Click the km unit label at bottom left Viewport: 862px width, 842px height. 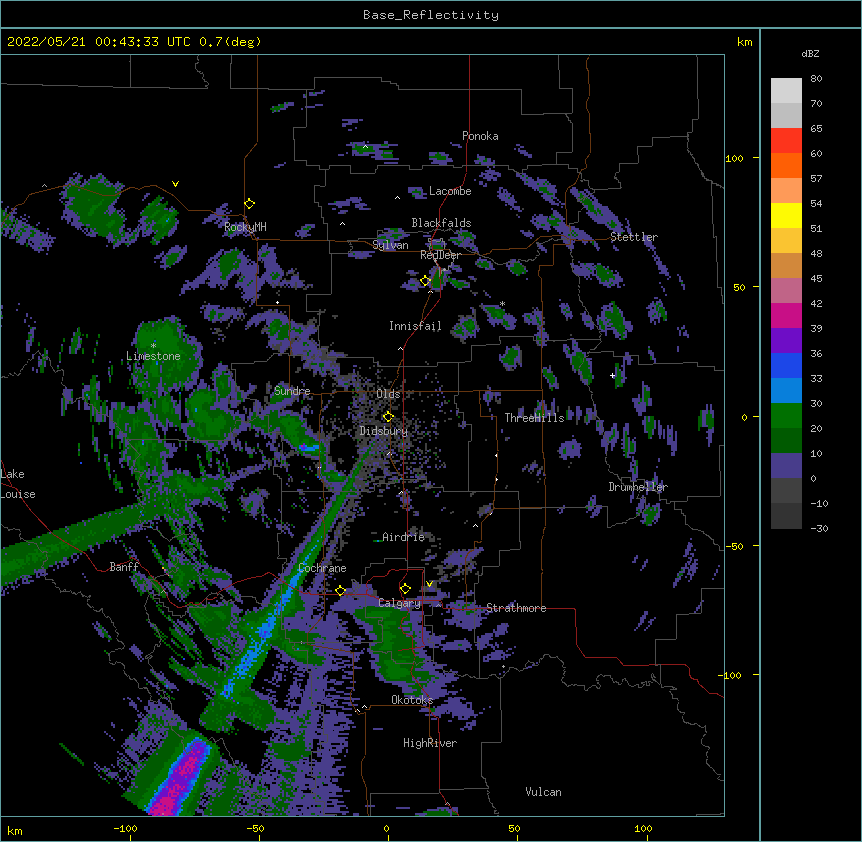click(15, 831)
